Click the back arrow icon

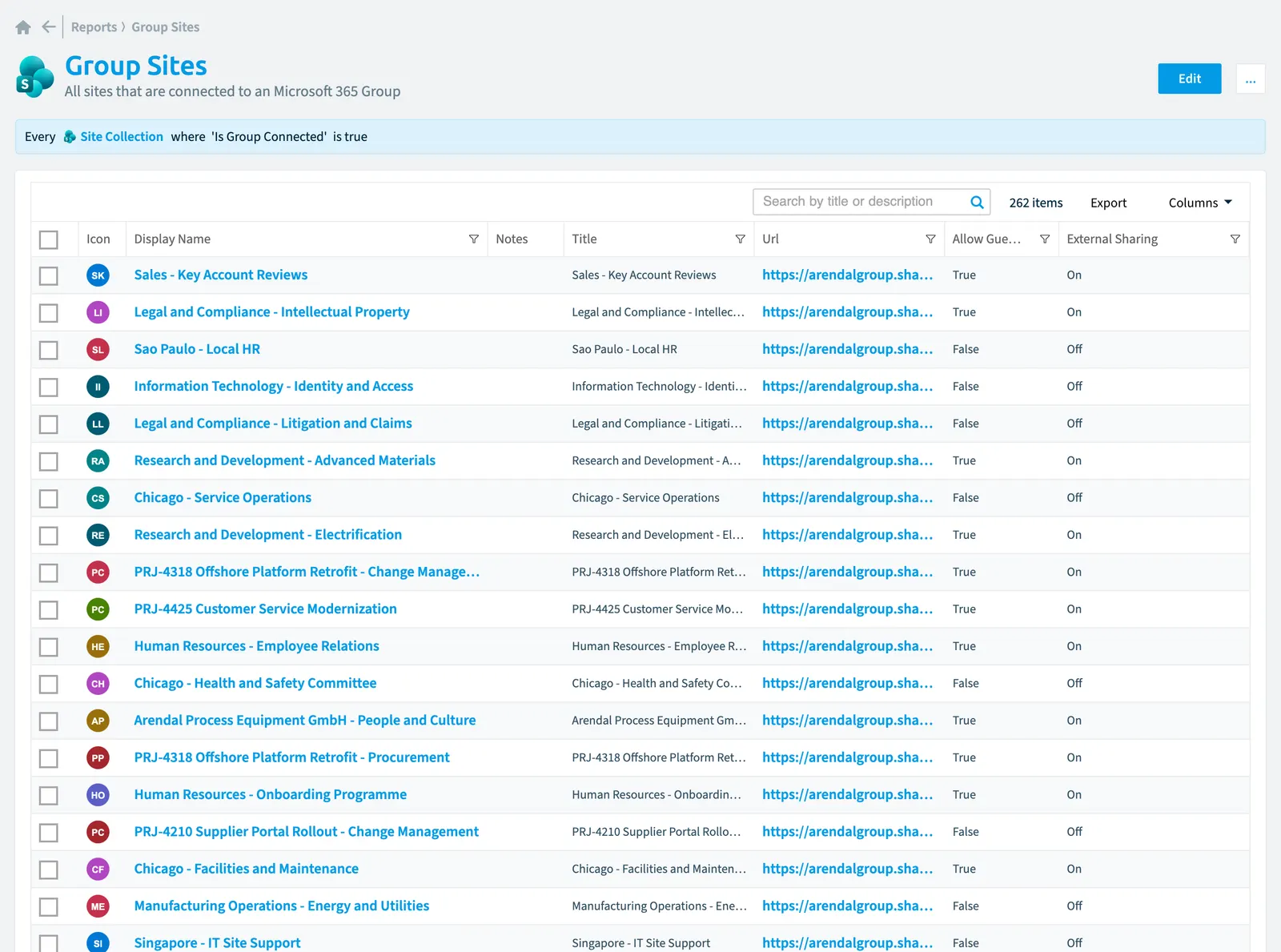(49, 27)
